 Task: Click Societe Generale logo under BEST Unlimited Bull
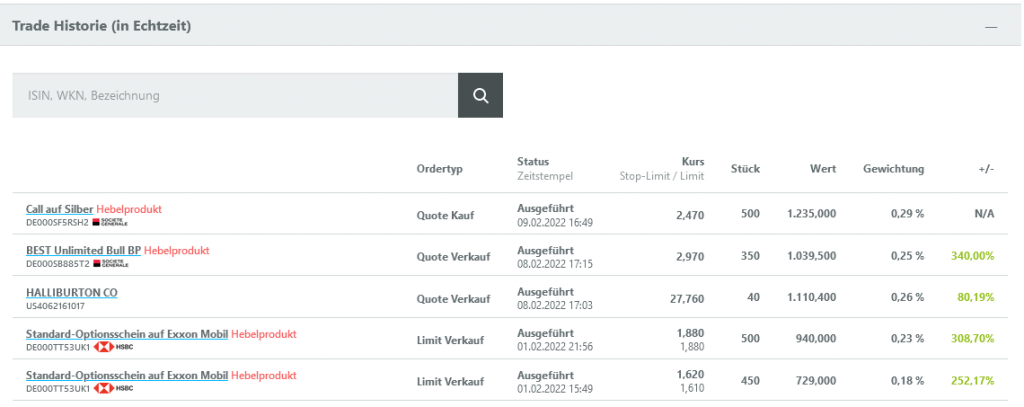(110, 263)
